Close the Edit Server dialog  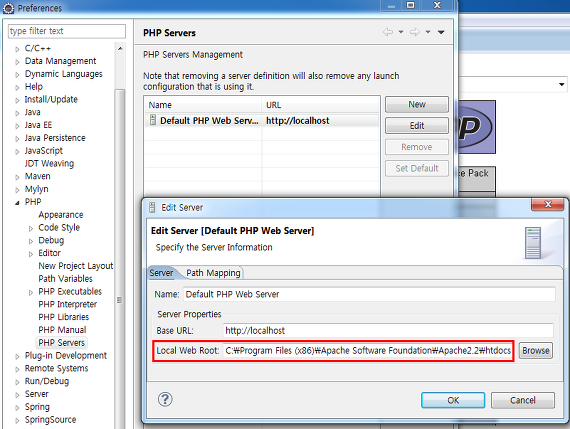pyautogui.click(x=548, y=204)
